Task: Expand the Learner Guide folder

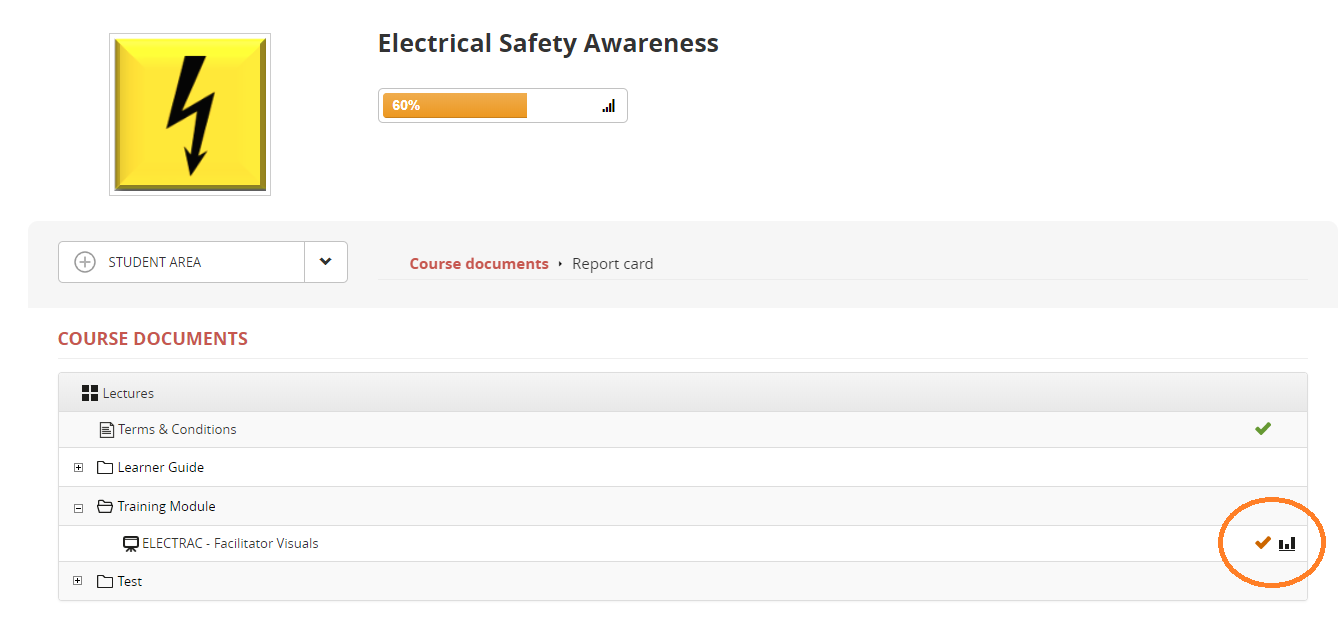Action: coord(79,468)
